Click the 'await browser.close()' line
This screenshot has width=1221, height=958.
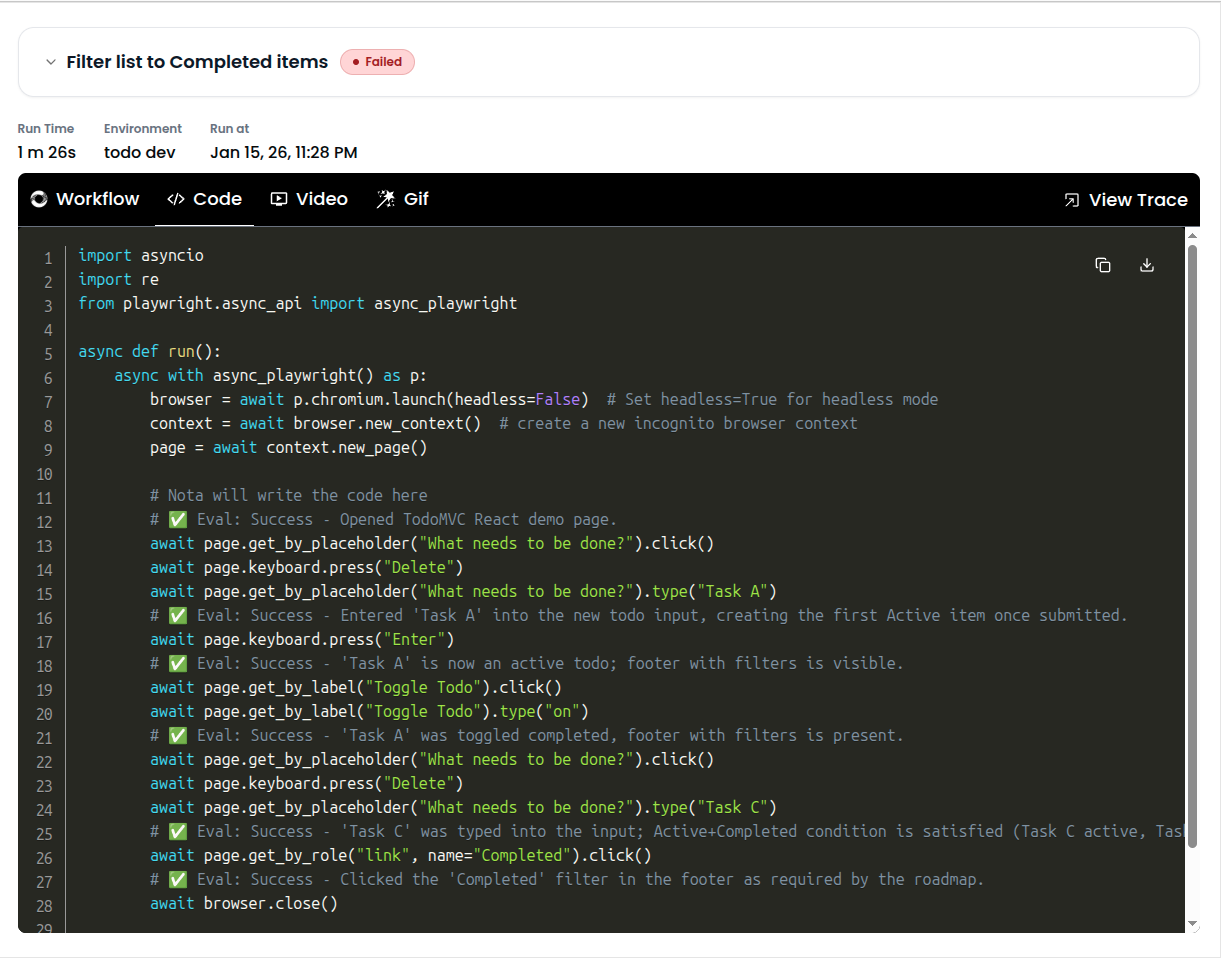click(x=244, y=904)
